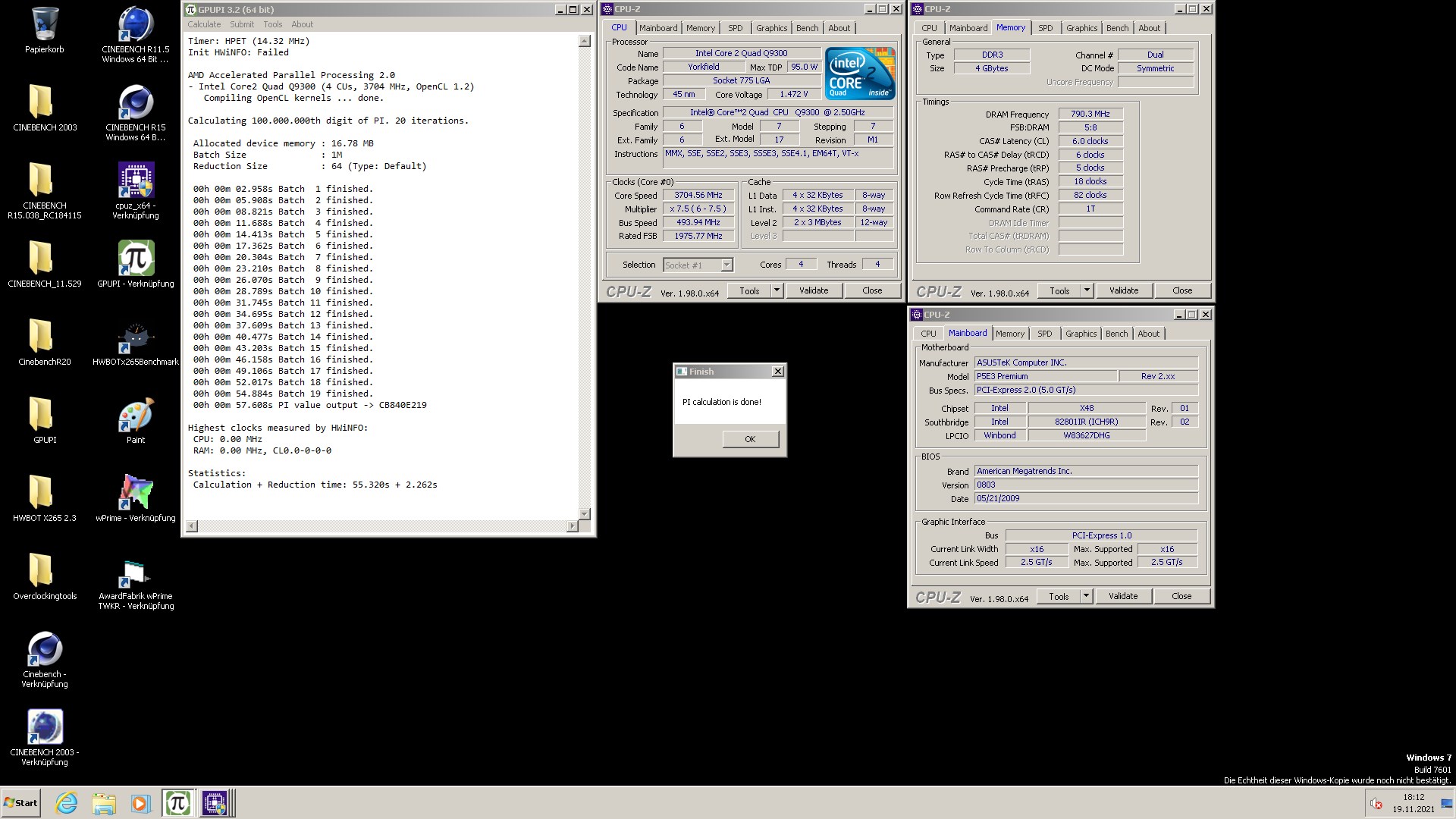The image size is (1456, 819).
Task: Launch Cinebench Verknüpfung shortcut
Action: (x=45, y=660)
